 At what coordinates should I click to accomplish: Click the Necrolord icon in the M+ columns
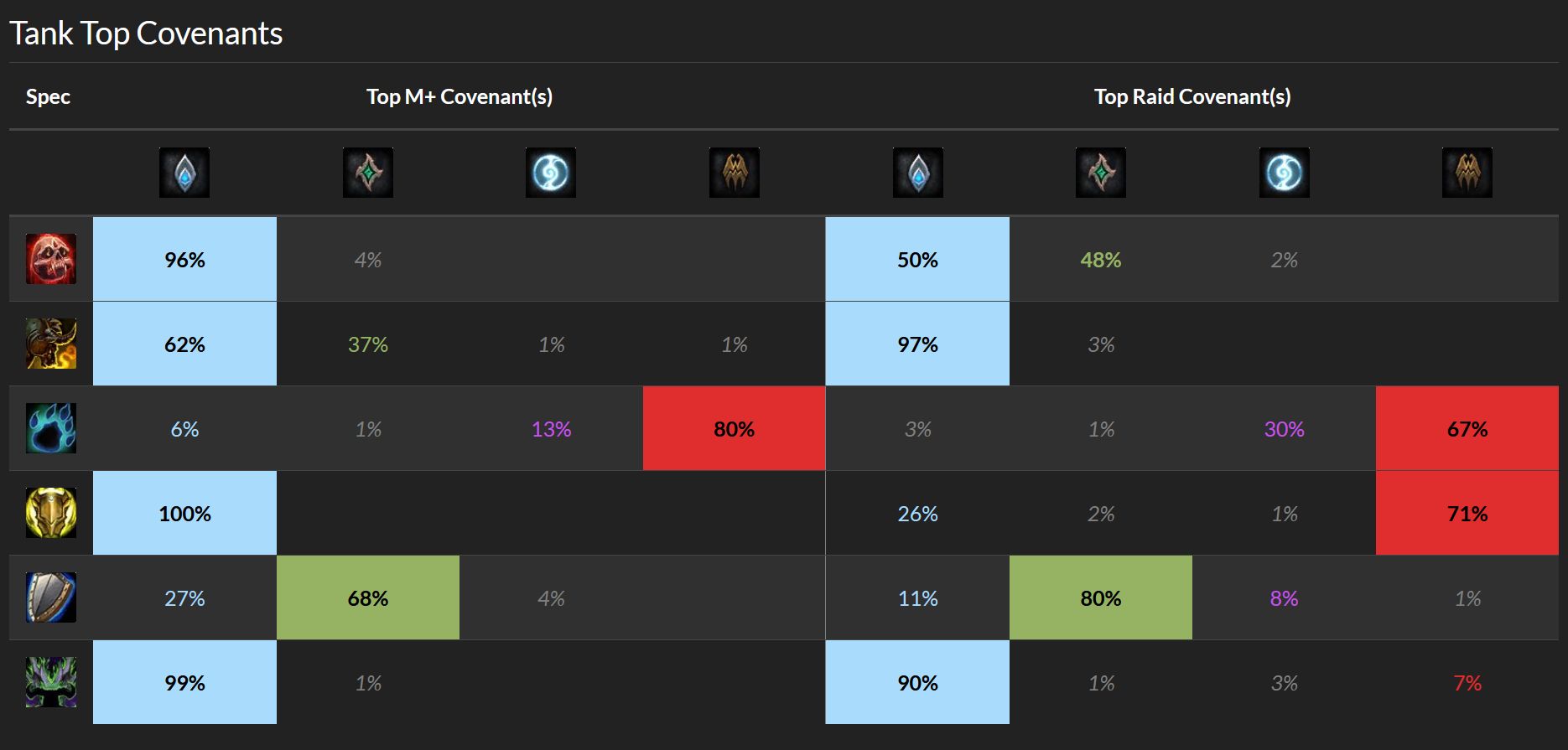point(367,173)
